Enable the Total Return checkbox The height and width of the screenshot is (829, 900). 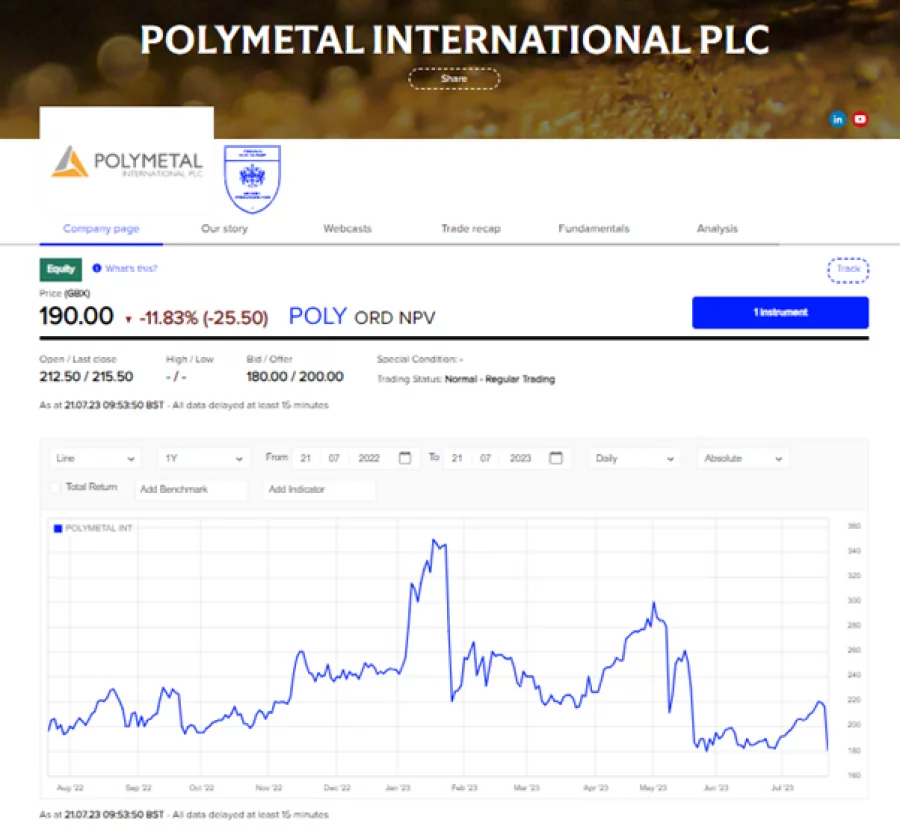pos(54,489)
